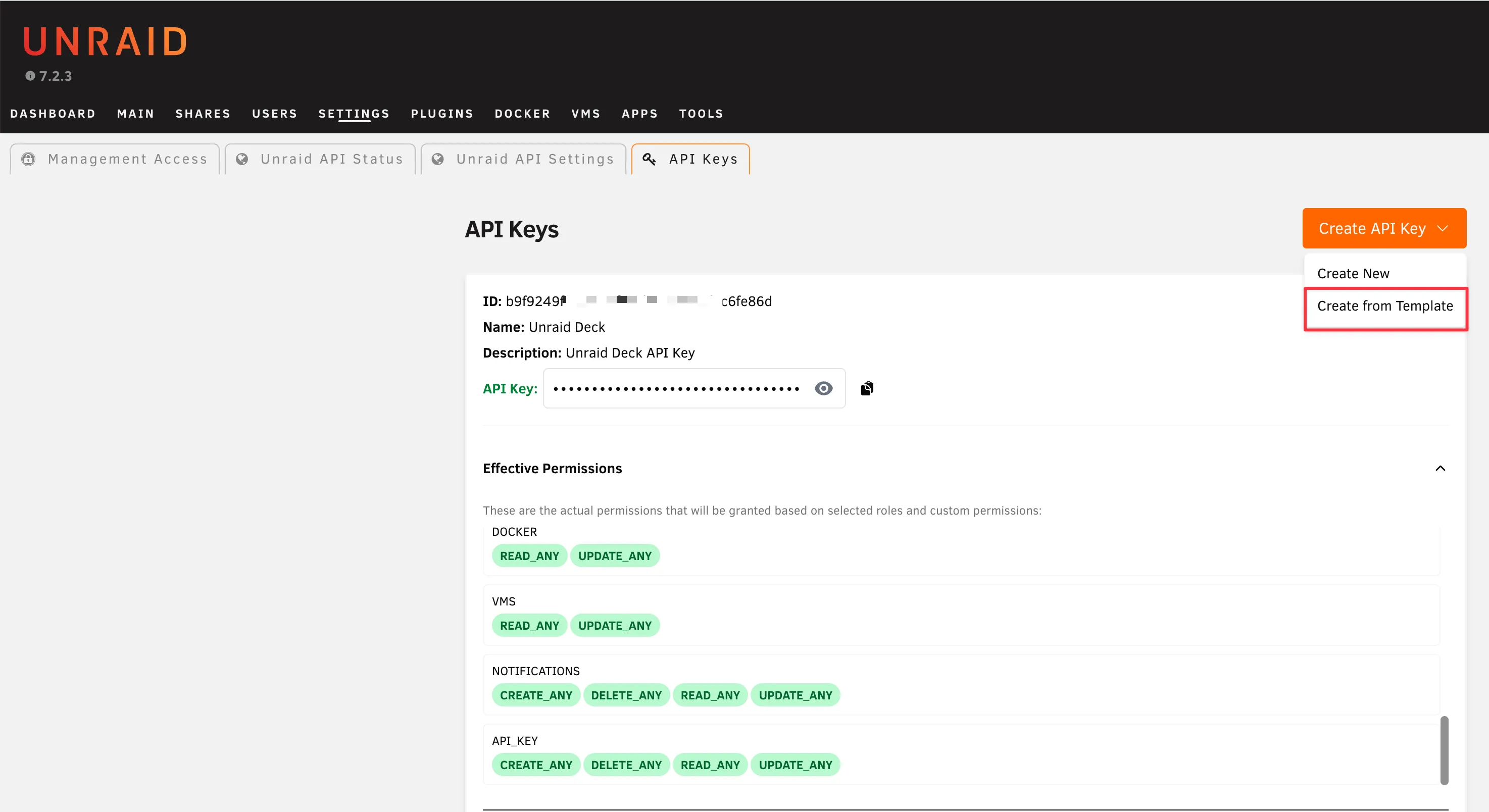Click the NOTIFICATIONS CREATE_ANY badge
The width and height of the screenshot is (1489, 812).
tap(536, 695)
